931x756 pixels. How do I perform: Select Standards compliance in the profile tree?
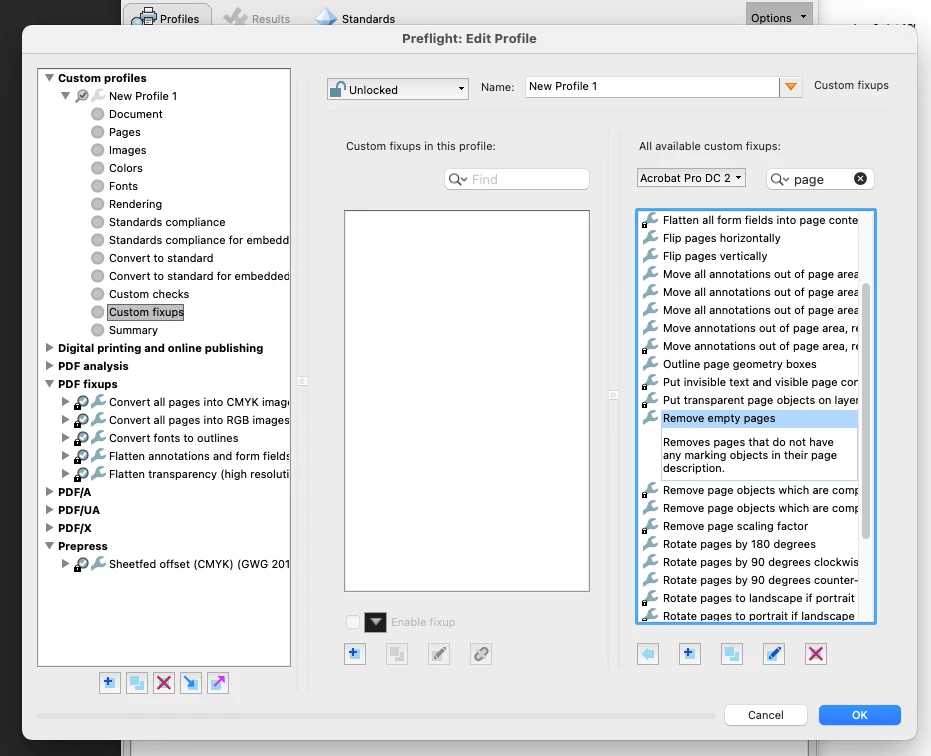point(167,222)
